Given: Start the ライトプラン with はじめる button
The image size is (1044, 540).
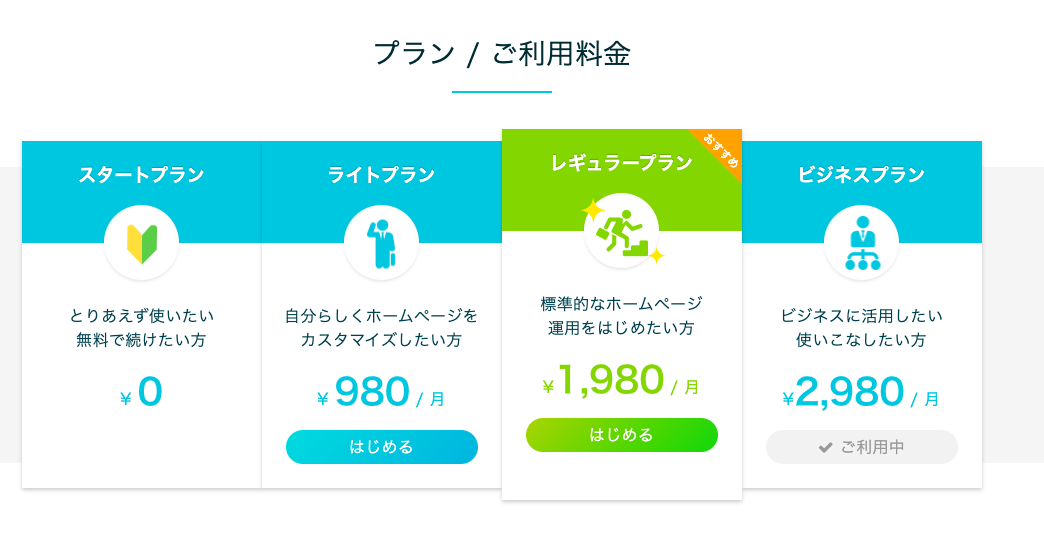Looking at the screenshot, I should pos(382,447).
